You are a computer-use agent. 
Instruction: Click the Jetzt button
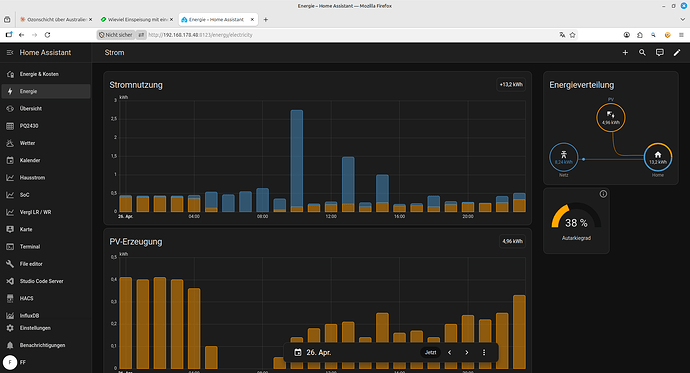[430, 352]
